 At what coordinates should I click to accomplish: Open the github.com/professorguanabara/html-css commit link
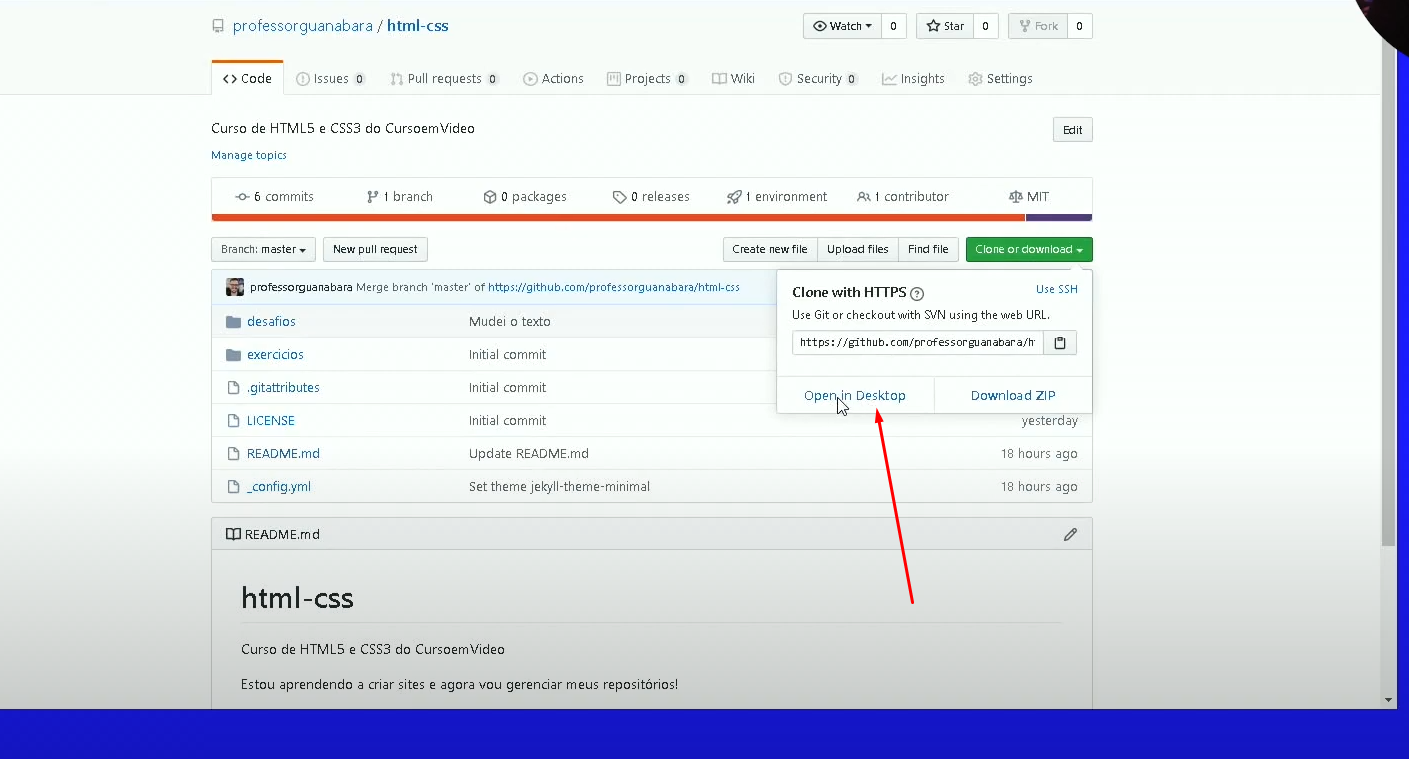click(614, 287)
